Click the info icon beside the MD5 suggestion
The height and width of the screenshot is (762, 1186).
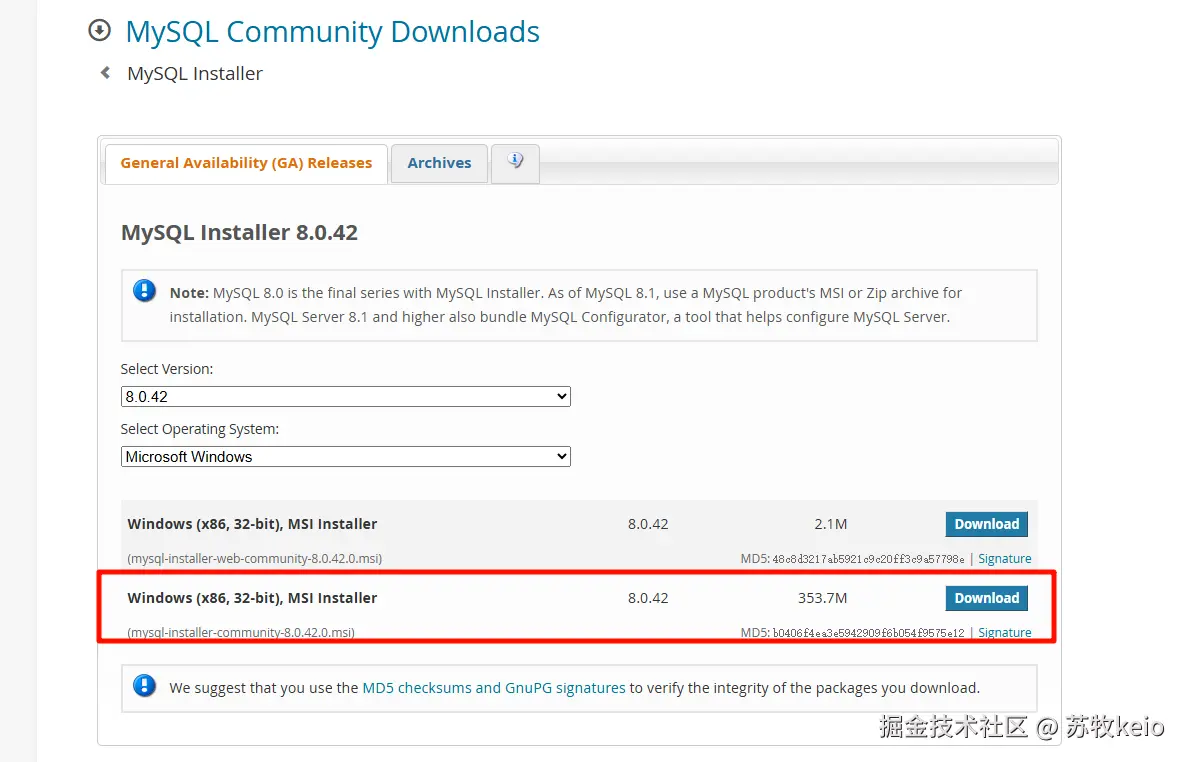[144, 686]
